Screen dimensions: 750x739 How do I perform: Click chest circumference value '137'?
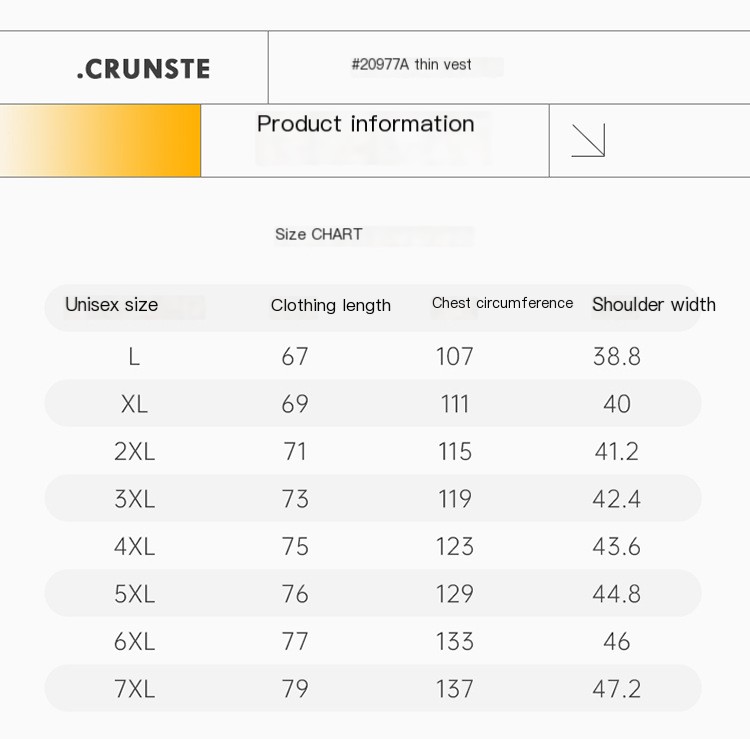click(x=454, y=689)
